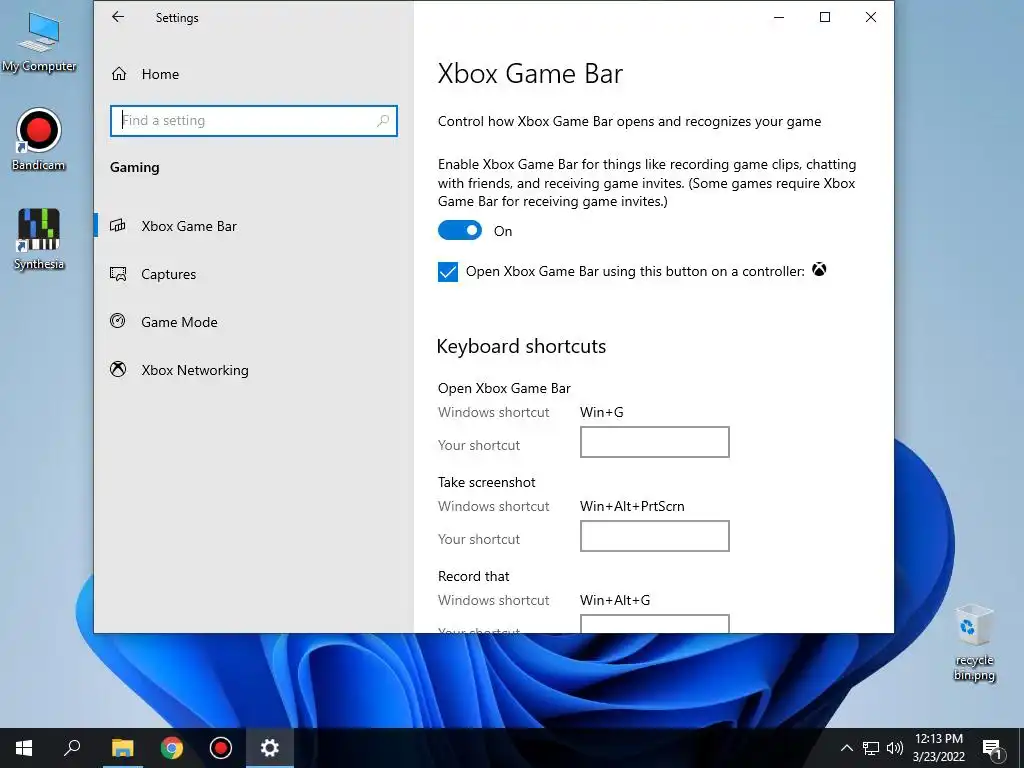Turn off the Xbox Game Bar toggle
The width and height of the screenshot is (1024, 768).
point(460,230)
